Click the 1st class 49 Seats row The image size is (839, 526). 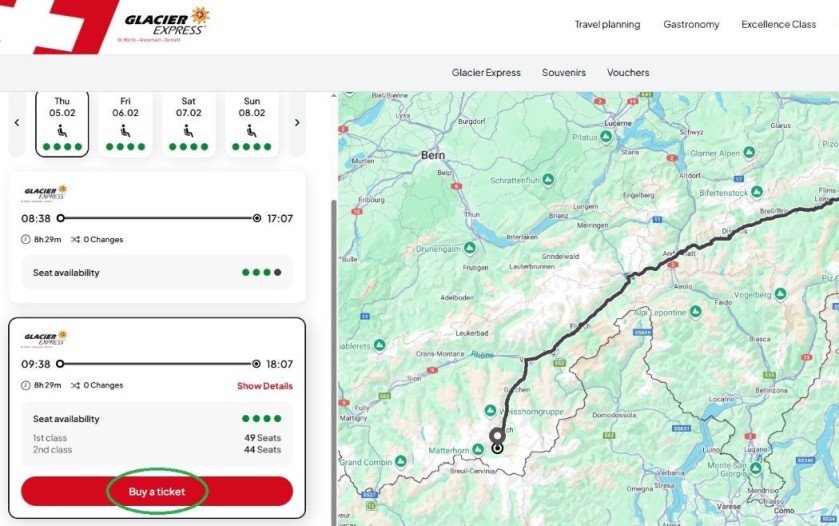tap(157, 438)
